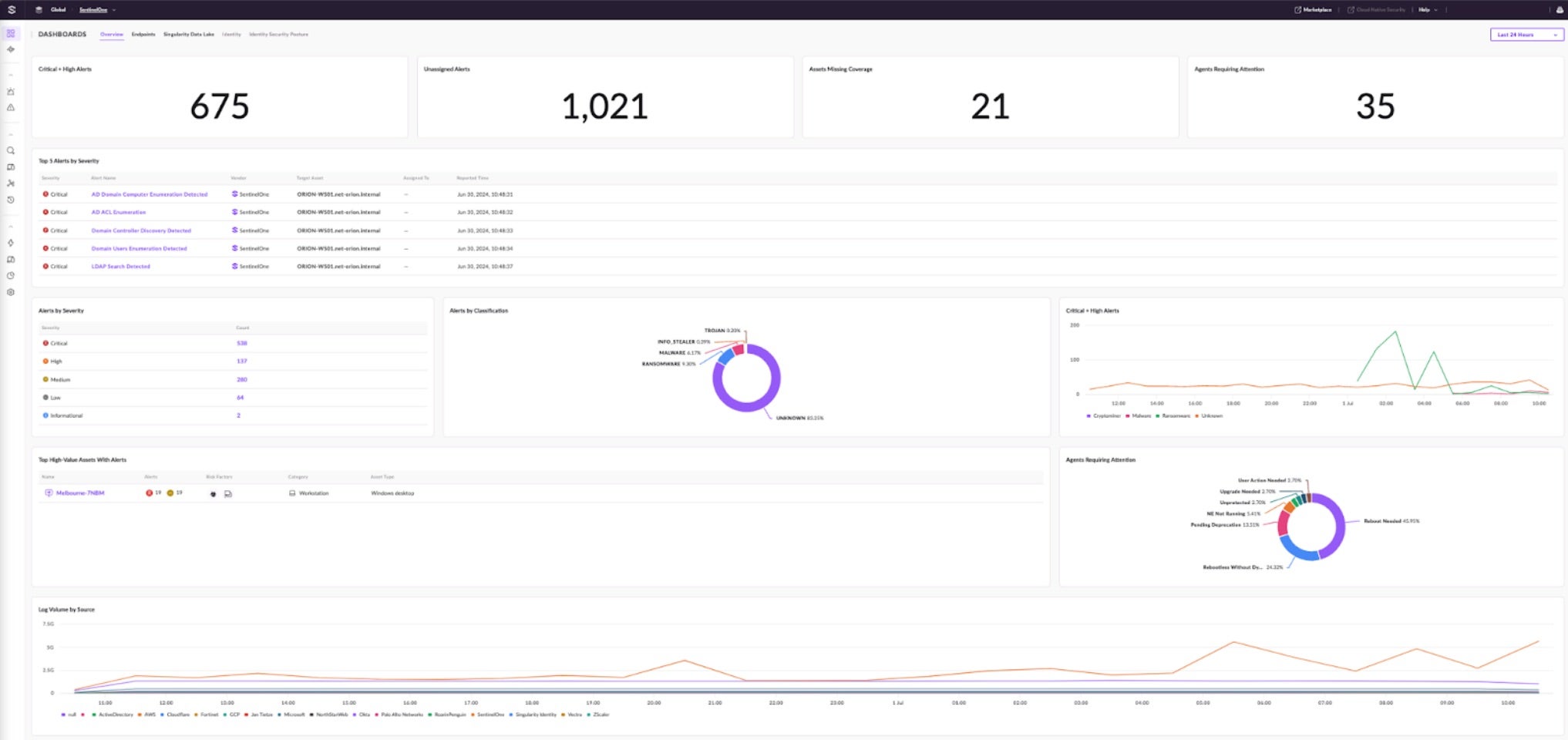Open the Last 24 Hours time range dropdown
This screenshot has height=740, width=1568.
coord(1526,35)
